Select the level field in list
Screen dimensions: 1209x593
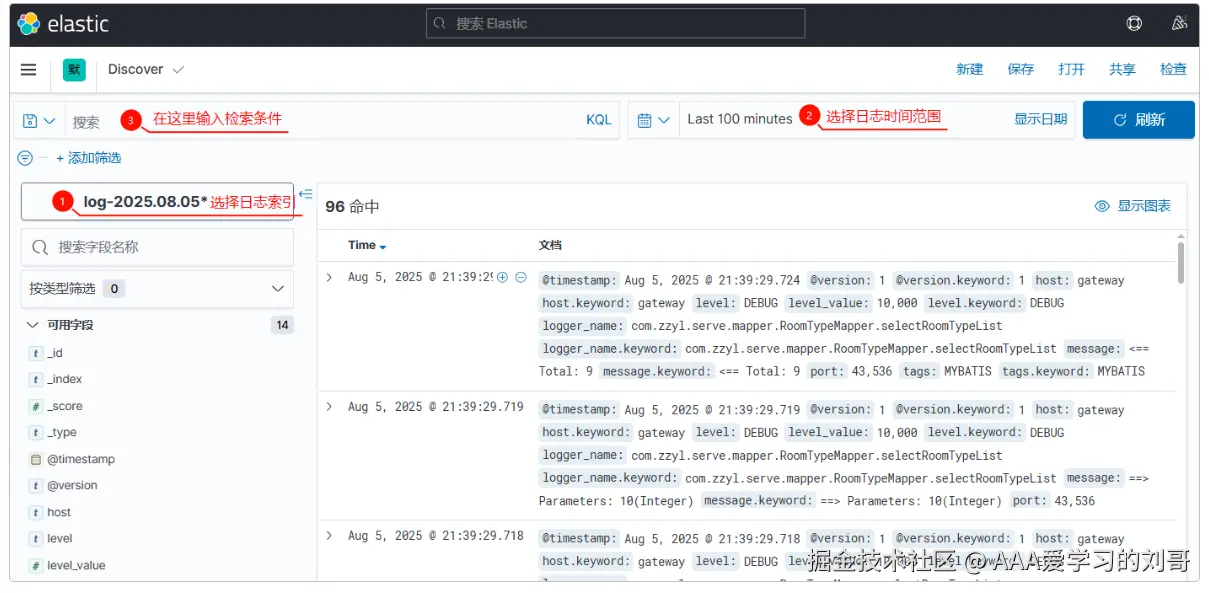click(x=60, y=538)
